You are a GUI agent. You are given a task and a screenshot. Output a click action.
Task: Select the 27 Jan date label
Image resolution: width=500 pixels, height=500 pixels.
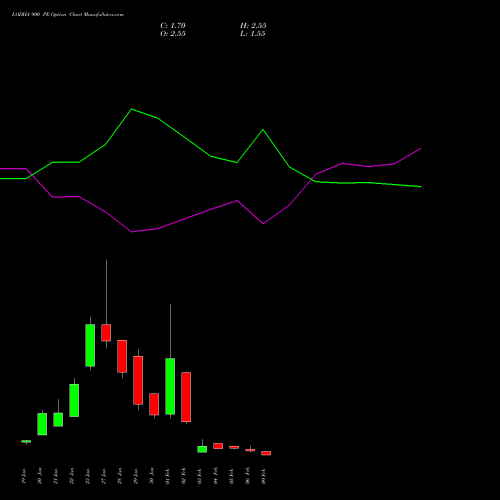tap(104, 476)
